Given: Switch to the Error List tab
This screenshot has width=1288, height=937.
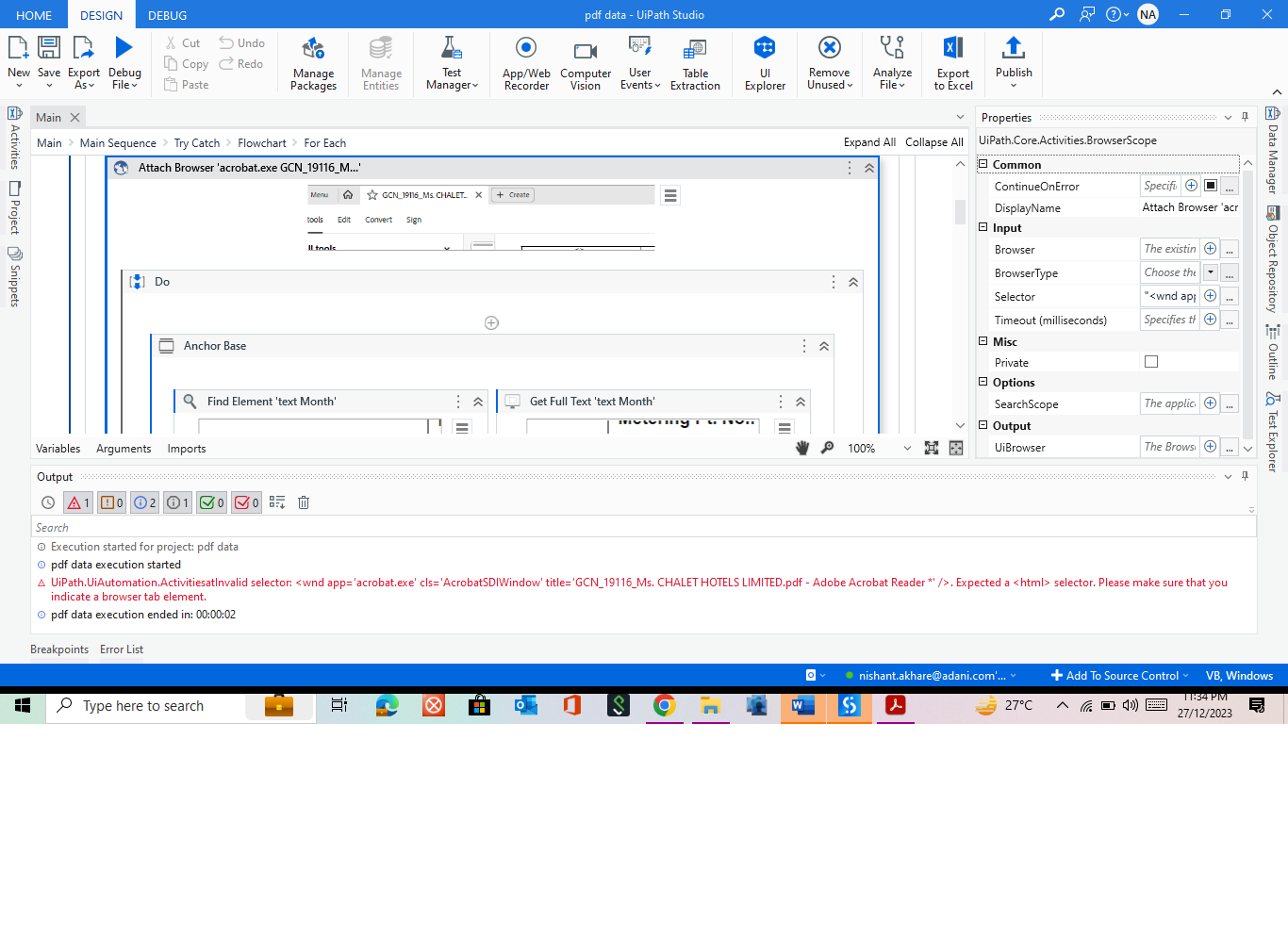Looking at the screenshot, I should [x=122, y=649].
